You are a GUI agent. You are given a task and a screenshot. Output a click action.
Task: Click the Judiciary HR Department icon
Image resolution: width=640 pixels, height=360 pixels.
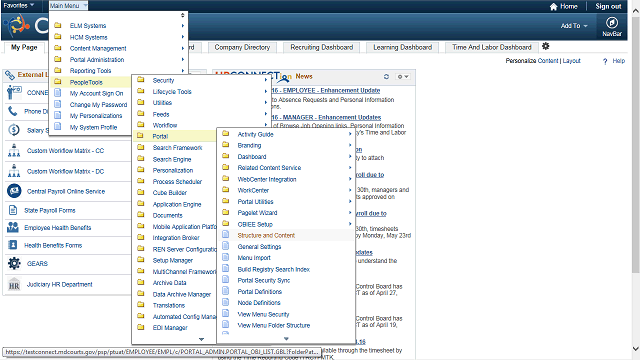coord(14,284)
